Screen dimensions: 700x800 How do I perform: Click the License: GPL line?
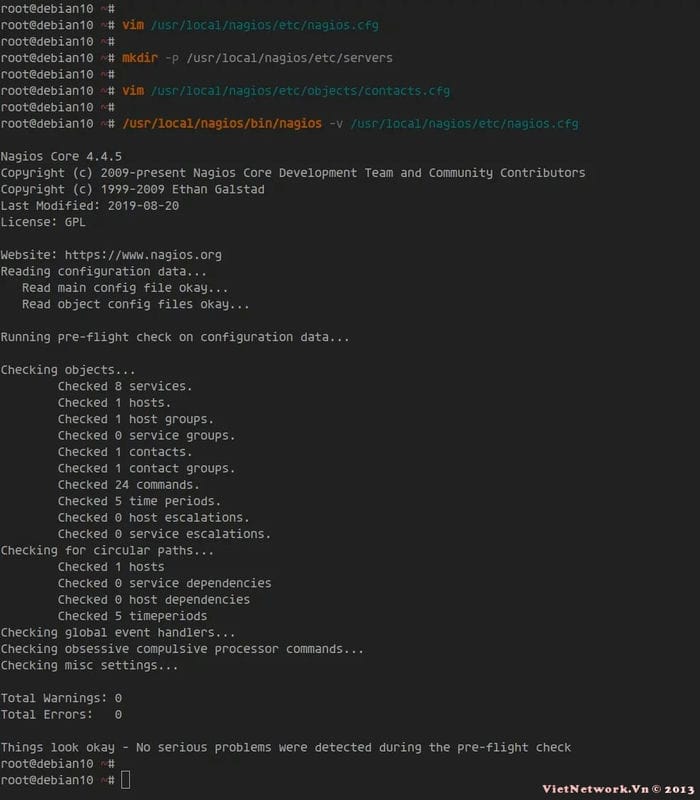43,222
